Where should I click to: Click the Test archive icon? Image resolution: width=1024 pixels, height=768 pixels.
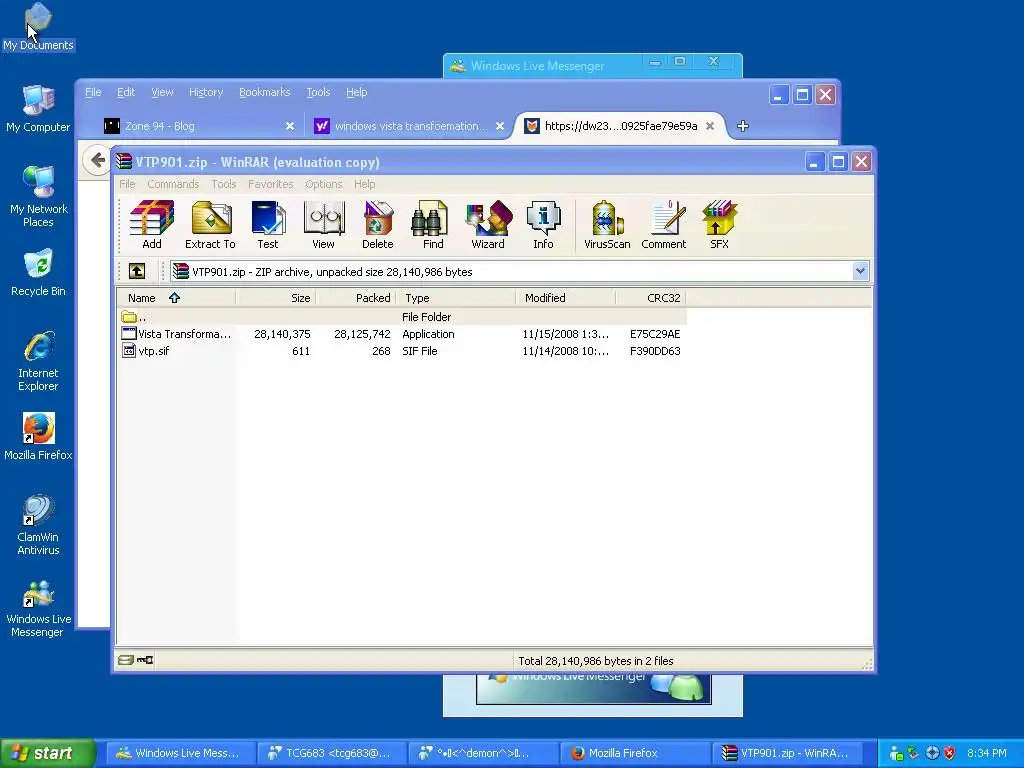[268, 225]
